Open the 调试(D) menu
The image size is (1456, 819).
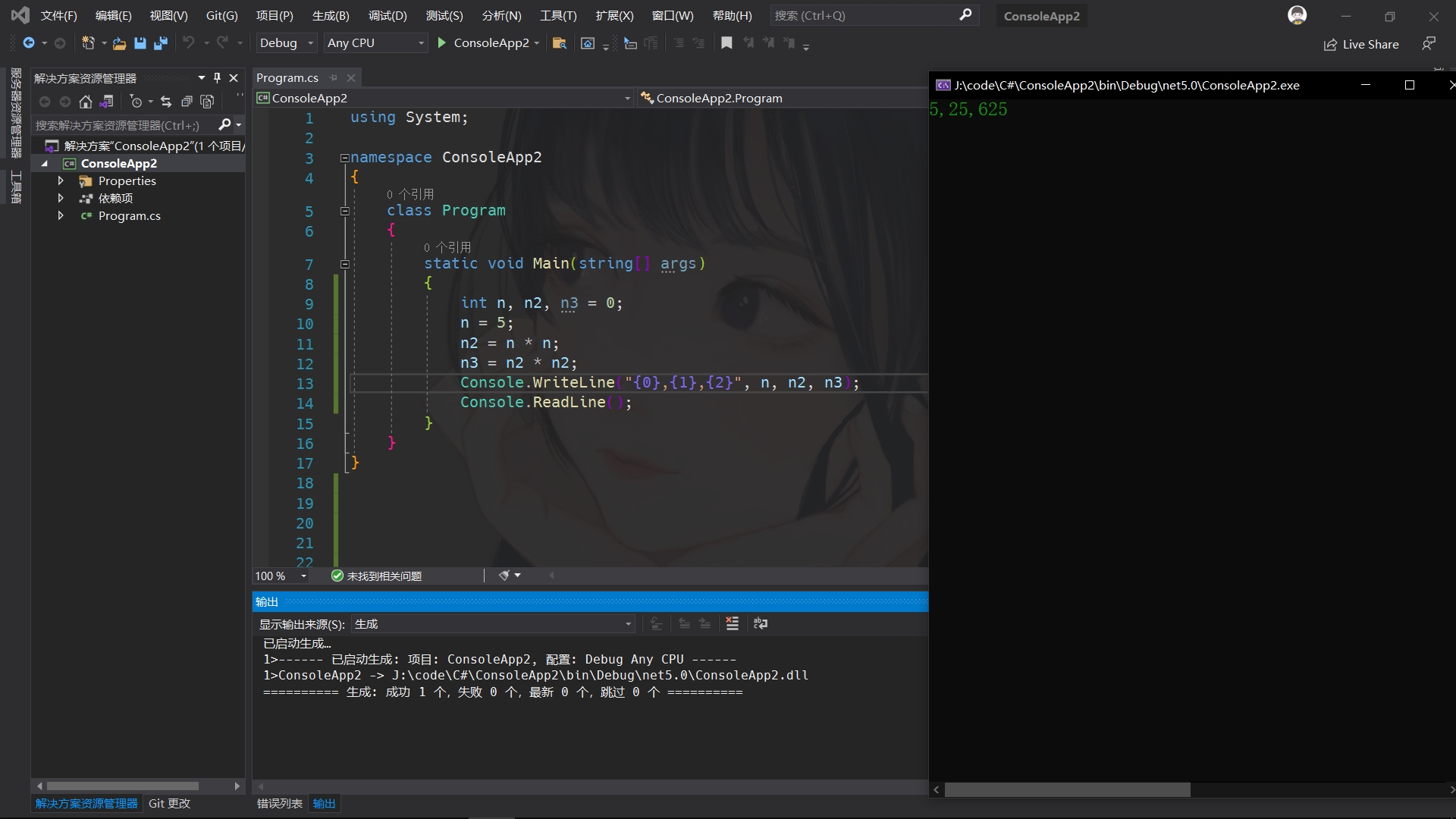point(388,16)
